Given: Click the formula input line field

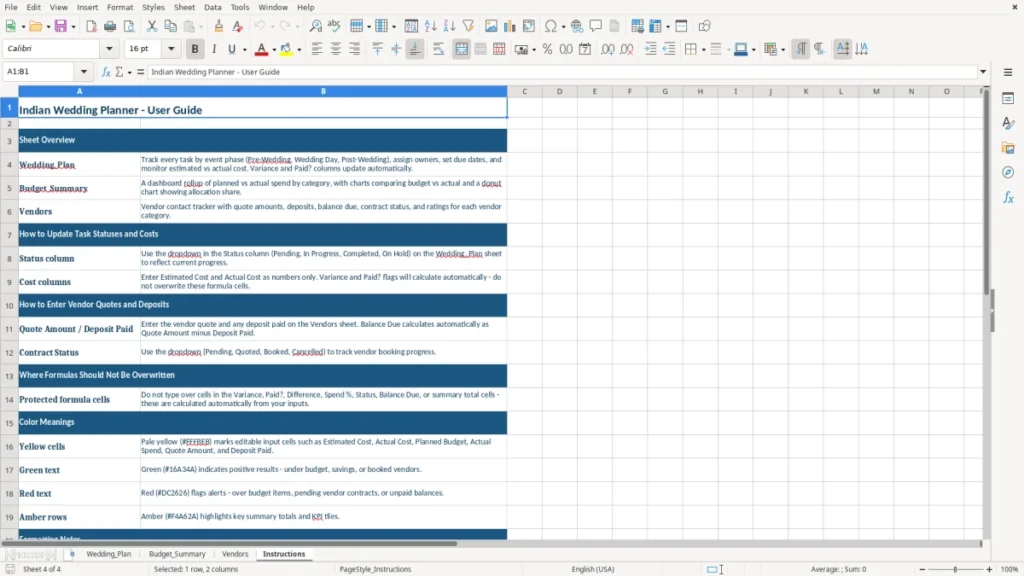Looking at the screenshot, I should tap(562, 72).
